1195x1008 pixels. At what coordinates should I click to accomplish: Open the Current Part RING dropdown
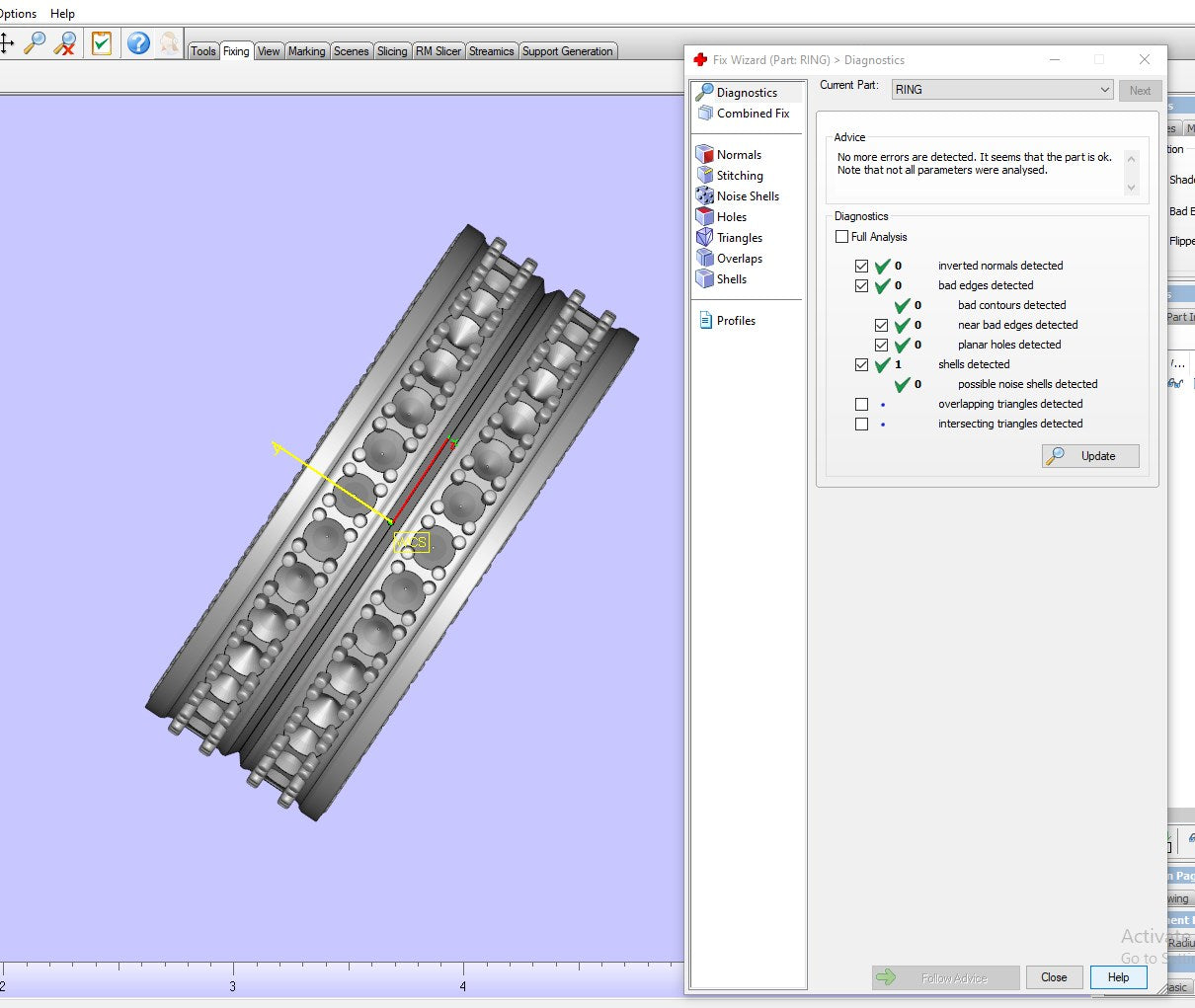[x=1001, y=90]
